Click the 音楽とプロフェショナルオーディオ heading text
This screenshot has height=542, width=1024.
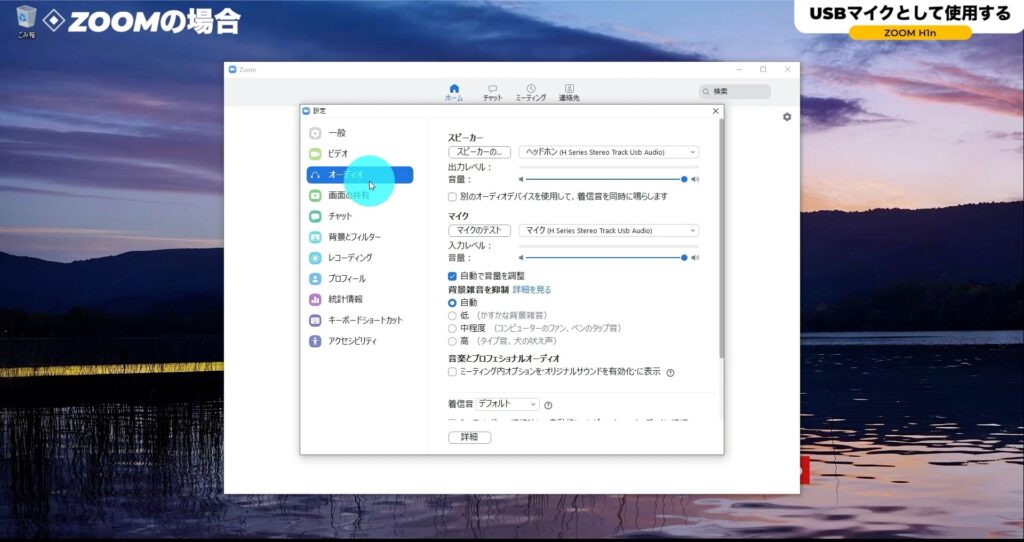point(504,359)
